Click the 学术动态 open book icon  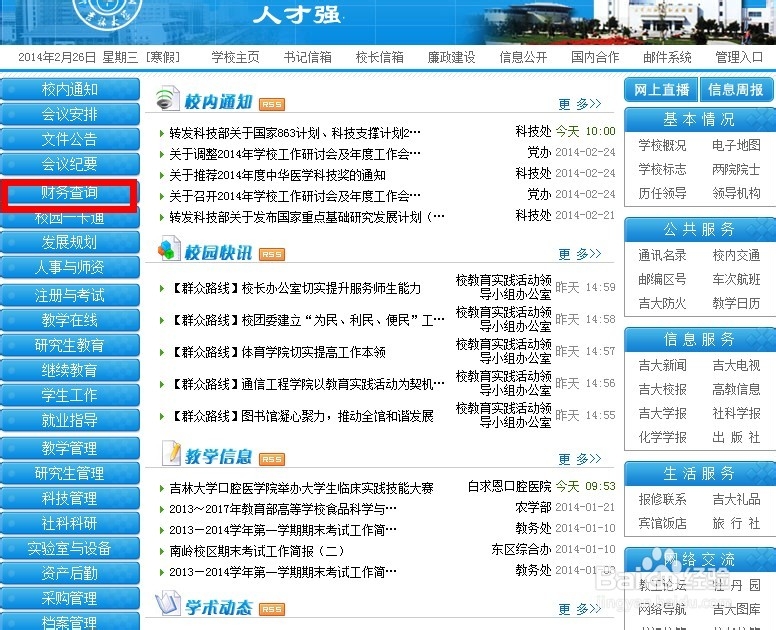tap(168, 603)
